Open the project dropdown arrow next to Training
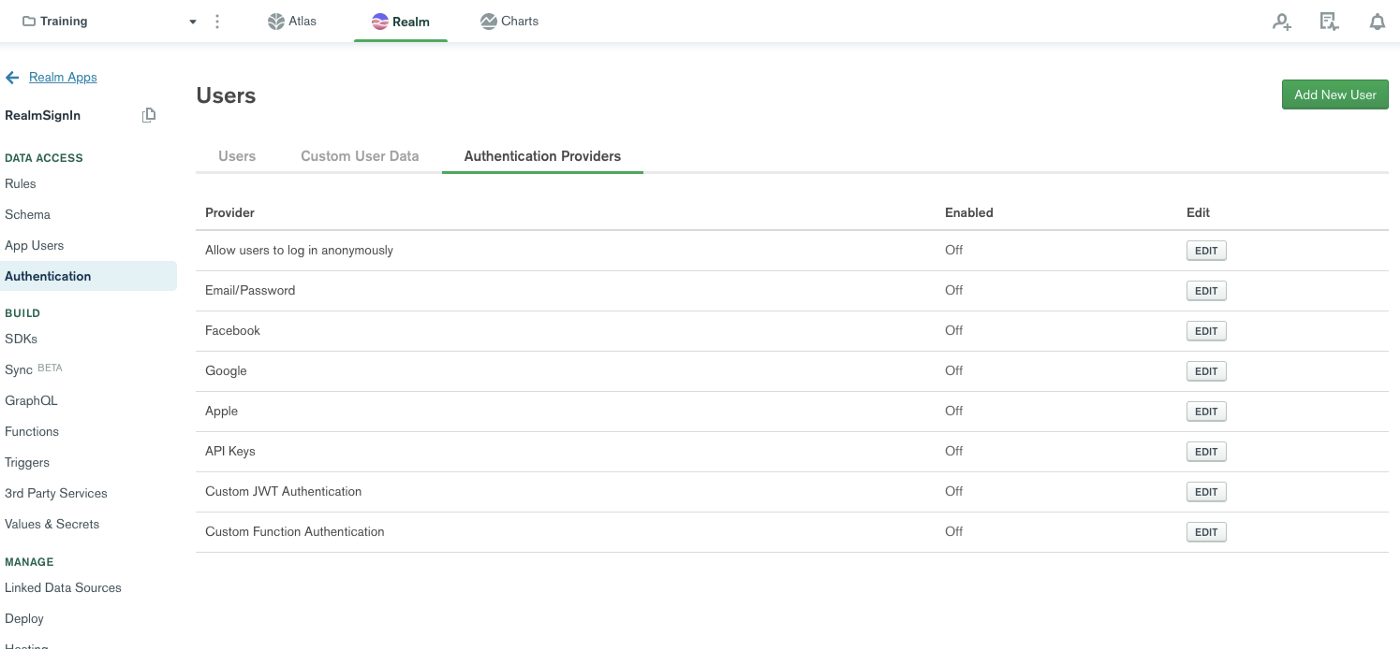Screen dimensions: 1400x649 pyautogui.click(x=193, y=22)
